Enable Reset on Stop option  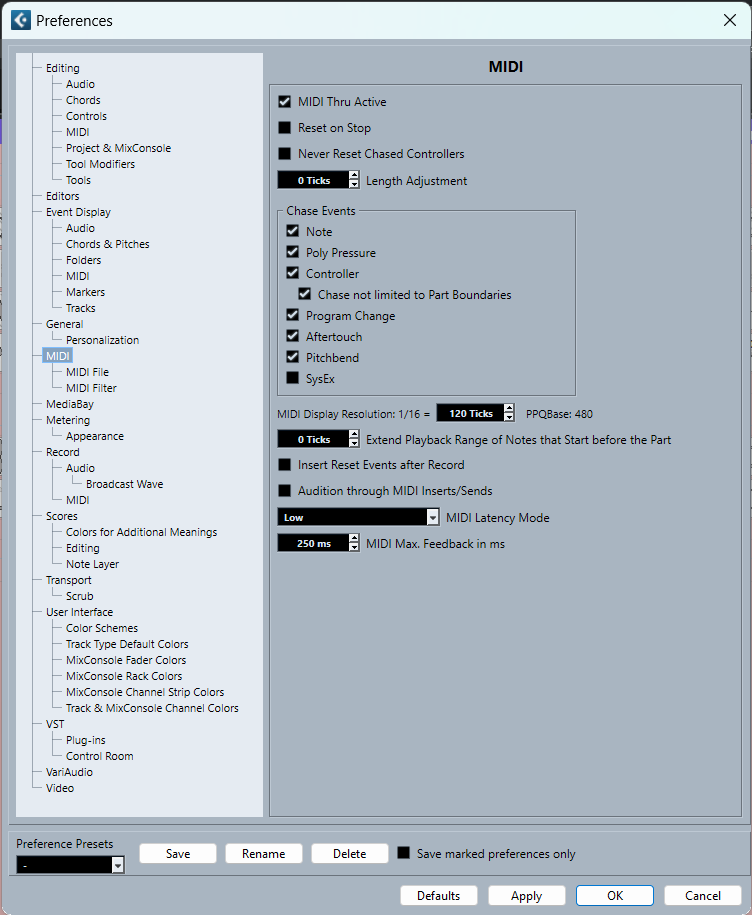[285, 128]
